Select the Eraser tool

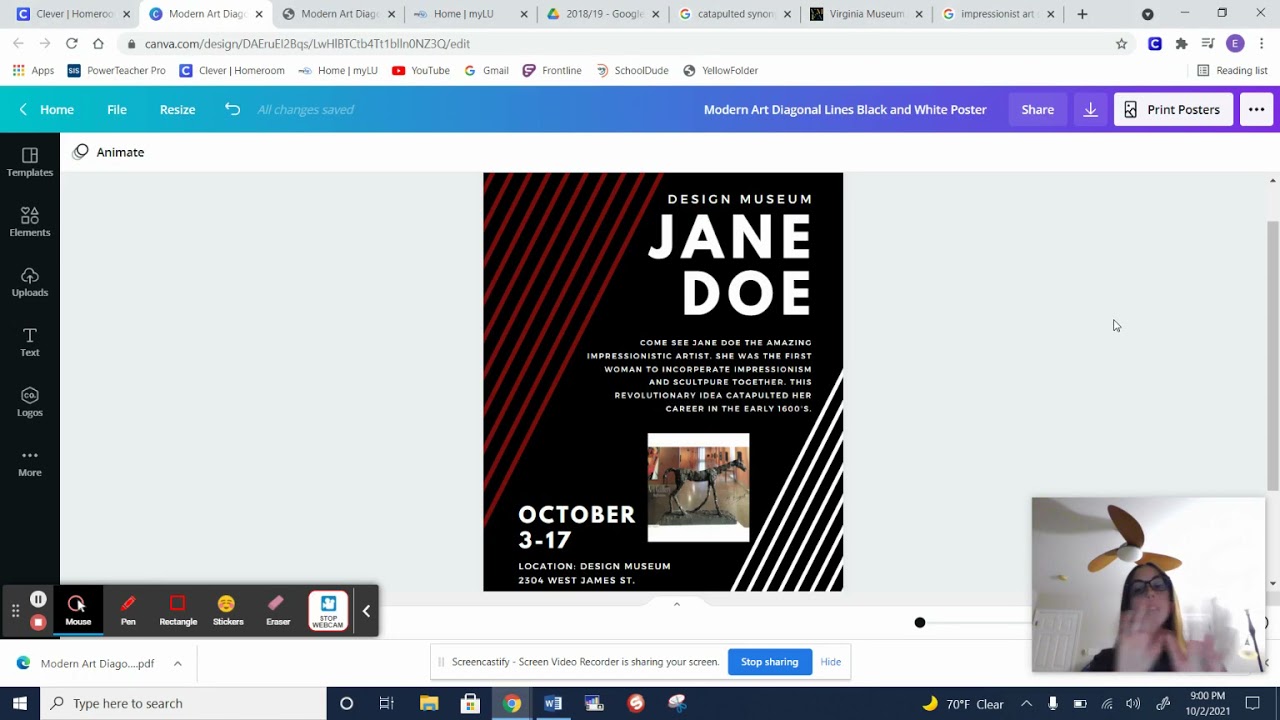(x=277, y=610)
